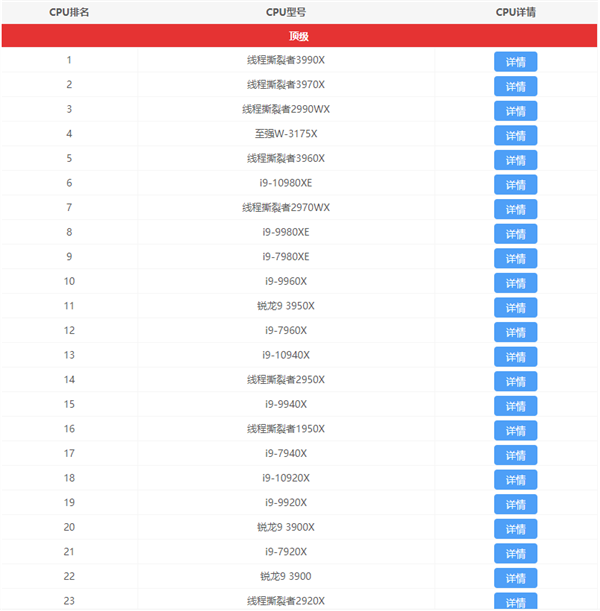Click 详情 button for 线程撕裂者3970X
The height and width of the screenshot is (611, 600).
coord(515,86)
